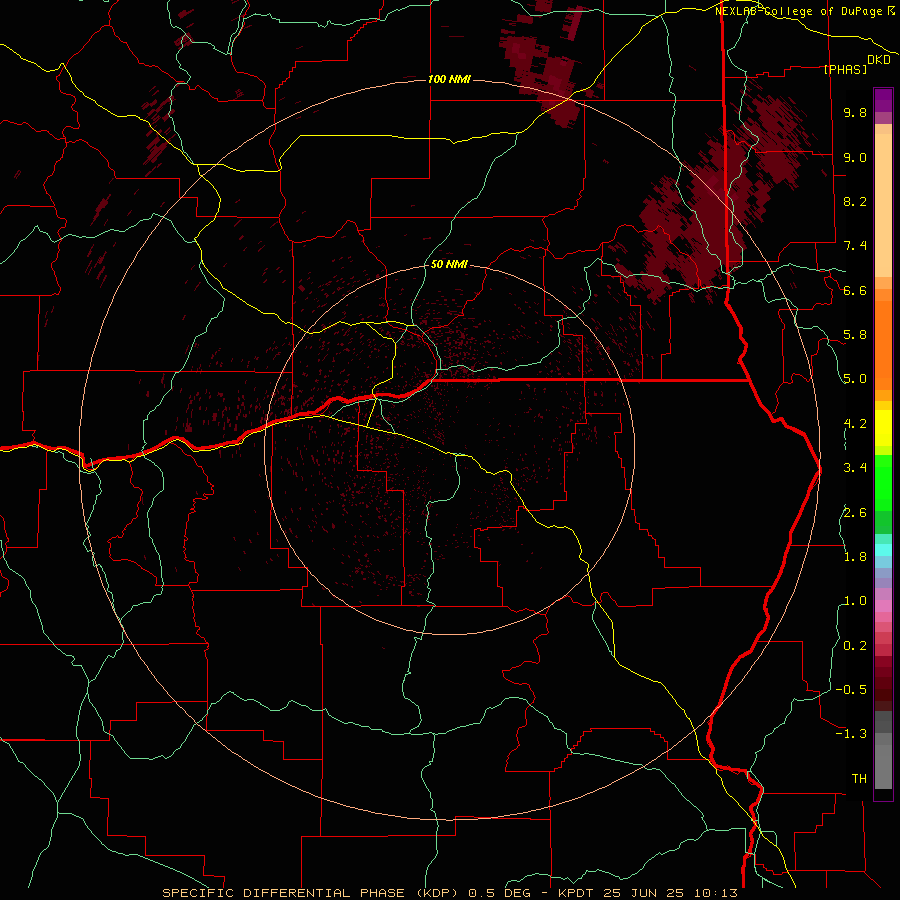Image resolution: width=900 pixels, height=900 pixels.
Task: Click the 9.0 value on the color scale
Action: click(855, 157)
